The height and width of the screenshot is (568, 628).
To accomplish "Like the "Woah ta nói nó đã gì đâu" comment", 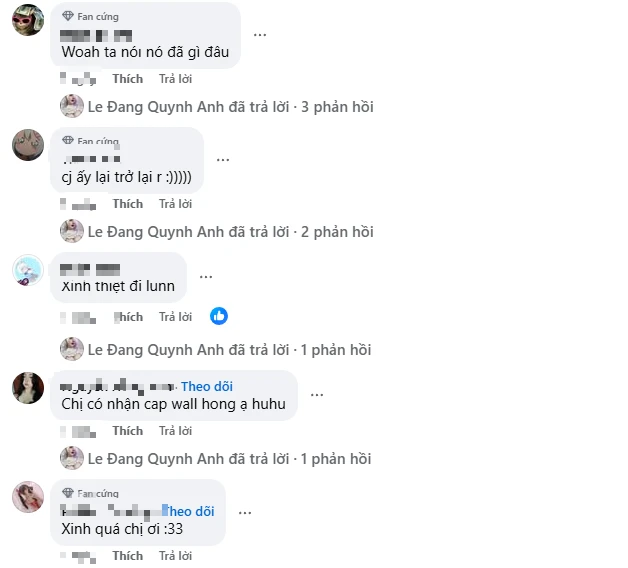I will [x=128, y=79].
